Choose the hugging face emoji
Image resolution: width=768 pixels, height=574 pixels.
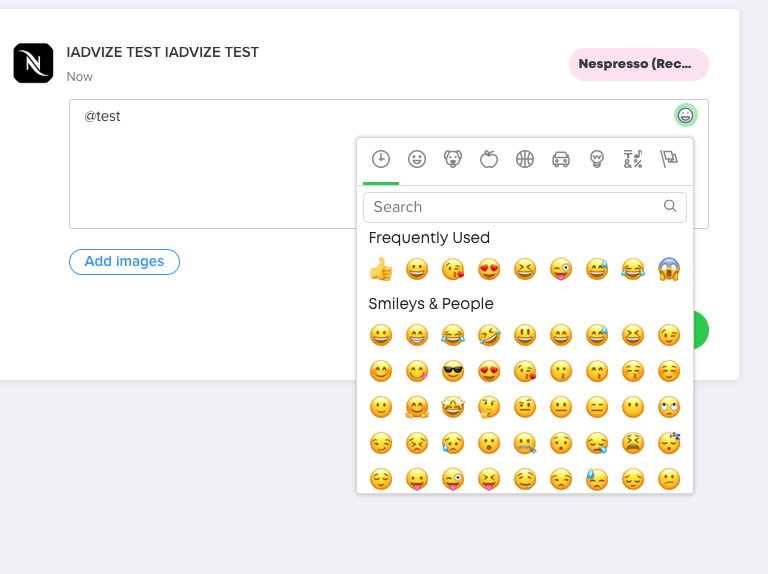click(x=417, y=407)
